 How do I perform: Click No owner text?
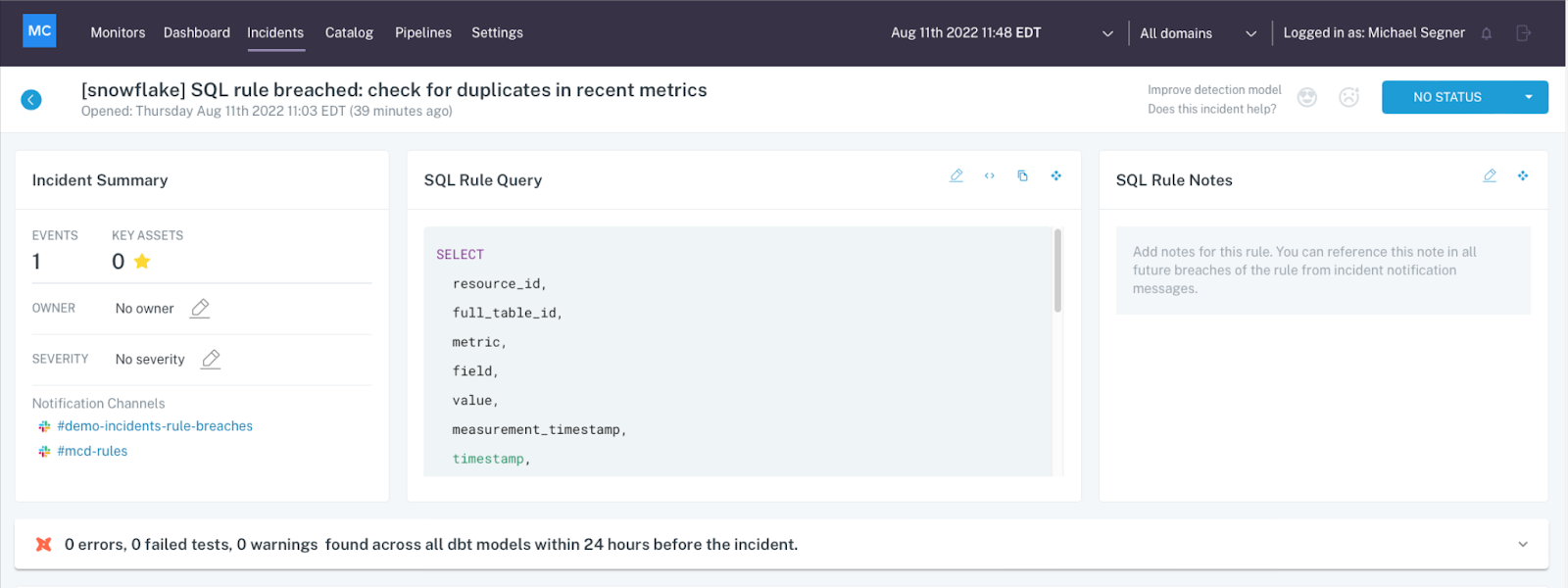pos(144,309)
